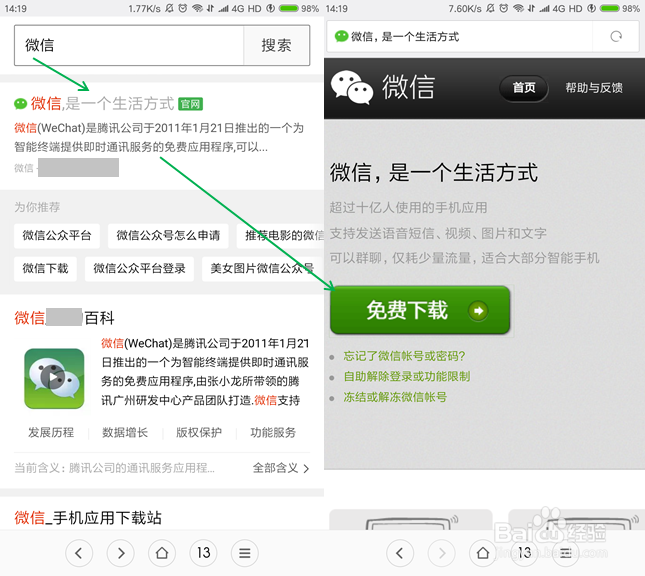
Task: Open the left browser's home page
Action: point(162,553)
